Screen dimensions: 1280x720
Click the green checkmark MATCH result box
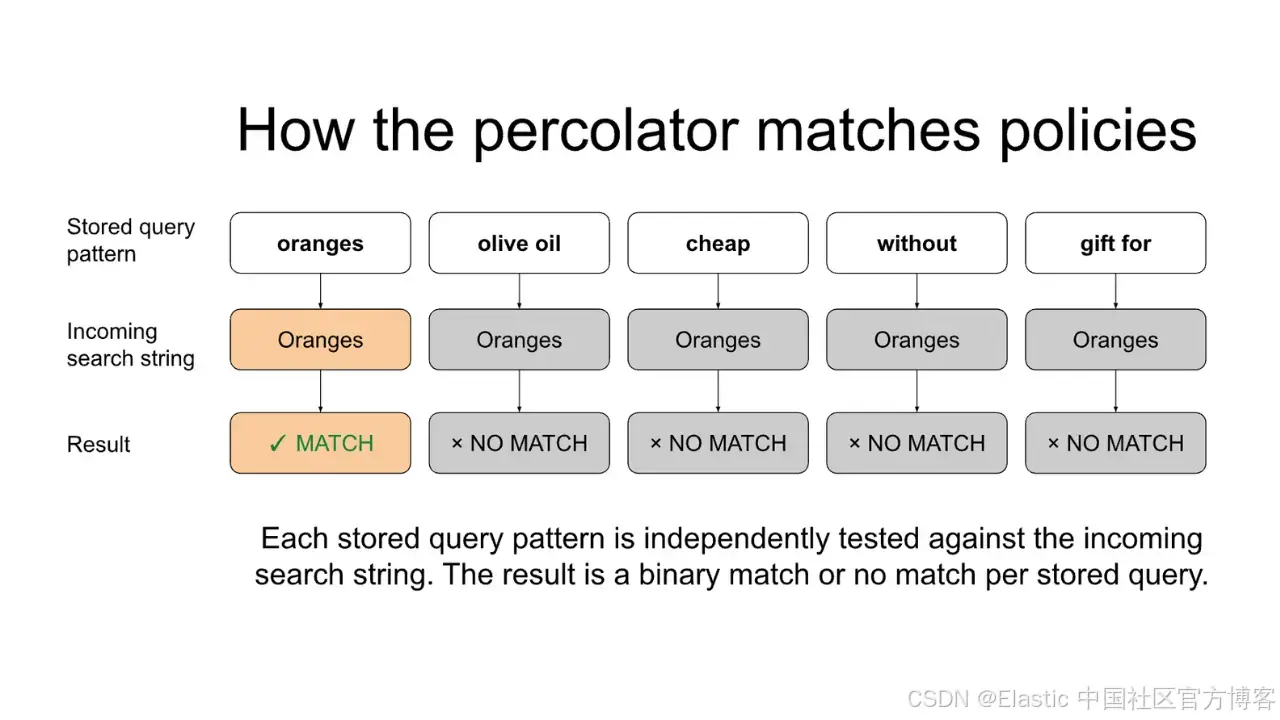click(320, 443)
